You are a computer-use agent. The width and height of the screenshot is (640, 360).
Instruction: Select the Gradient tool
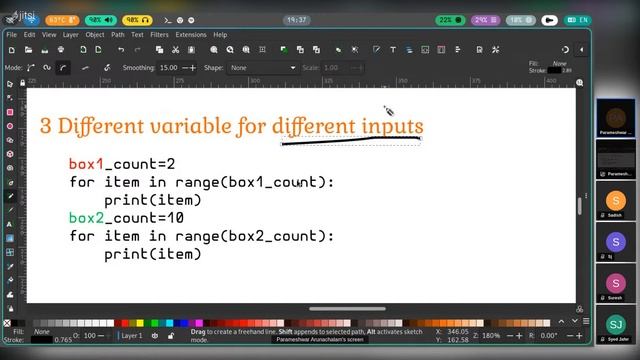coord(10,238)
